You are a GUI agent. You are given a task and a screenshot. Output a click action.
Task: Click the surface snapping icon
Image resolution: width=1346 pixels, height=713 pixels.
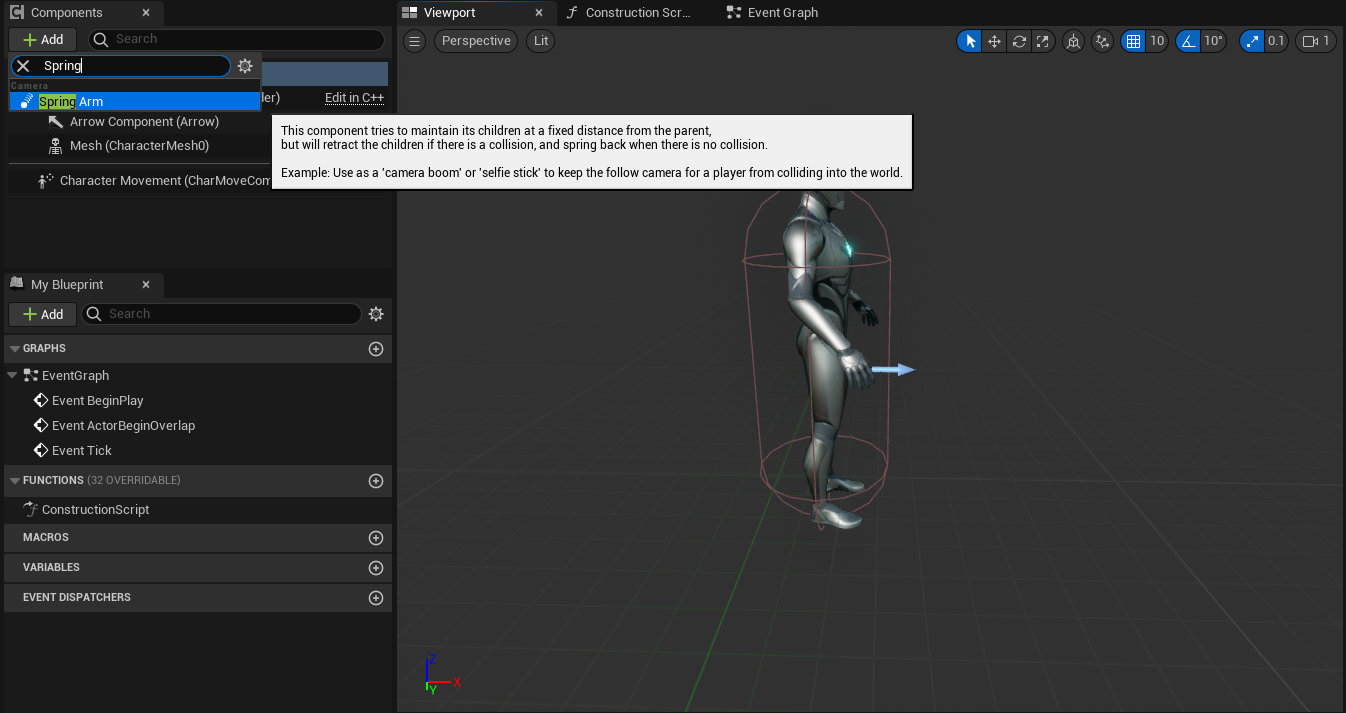click(1102, 41)
